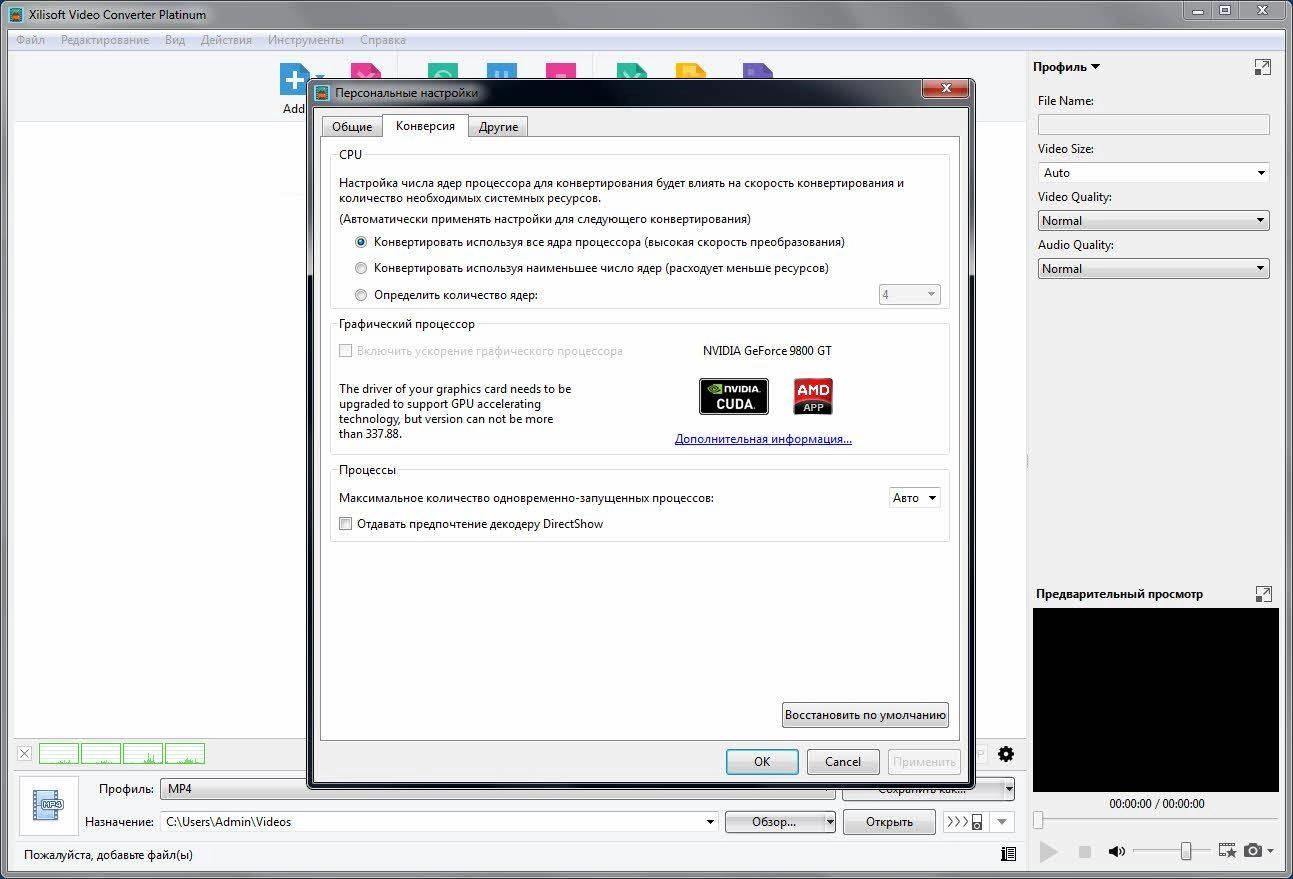Switch to the Конверсия tab
This screenshot has height=879, width=1293.
[425, 126]
